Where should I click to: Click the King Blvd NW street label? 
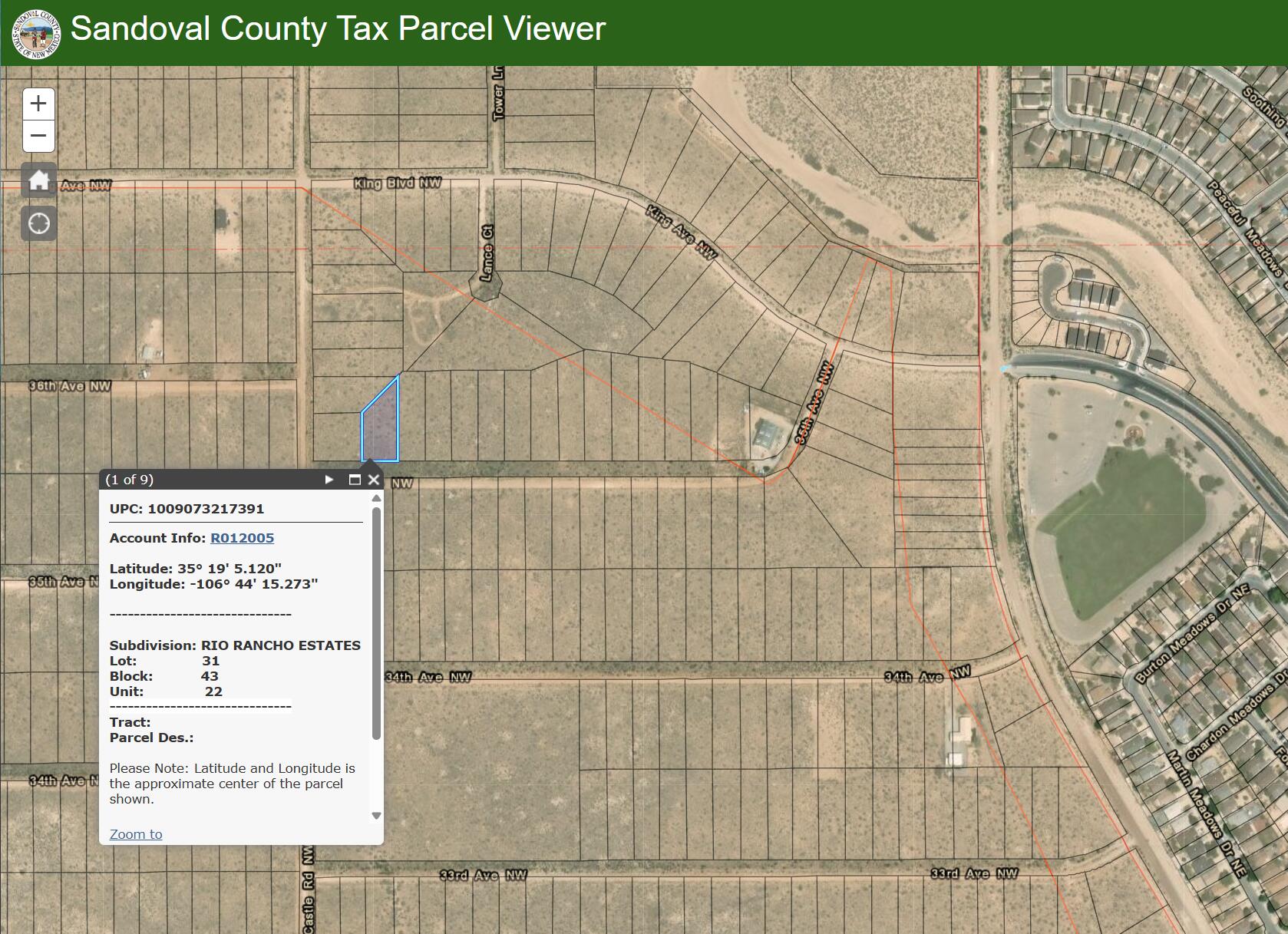tap(398, 183)
